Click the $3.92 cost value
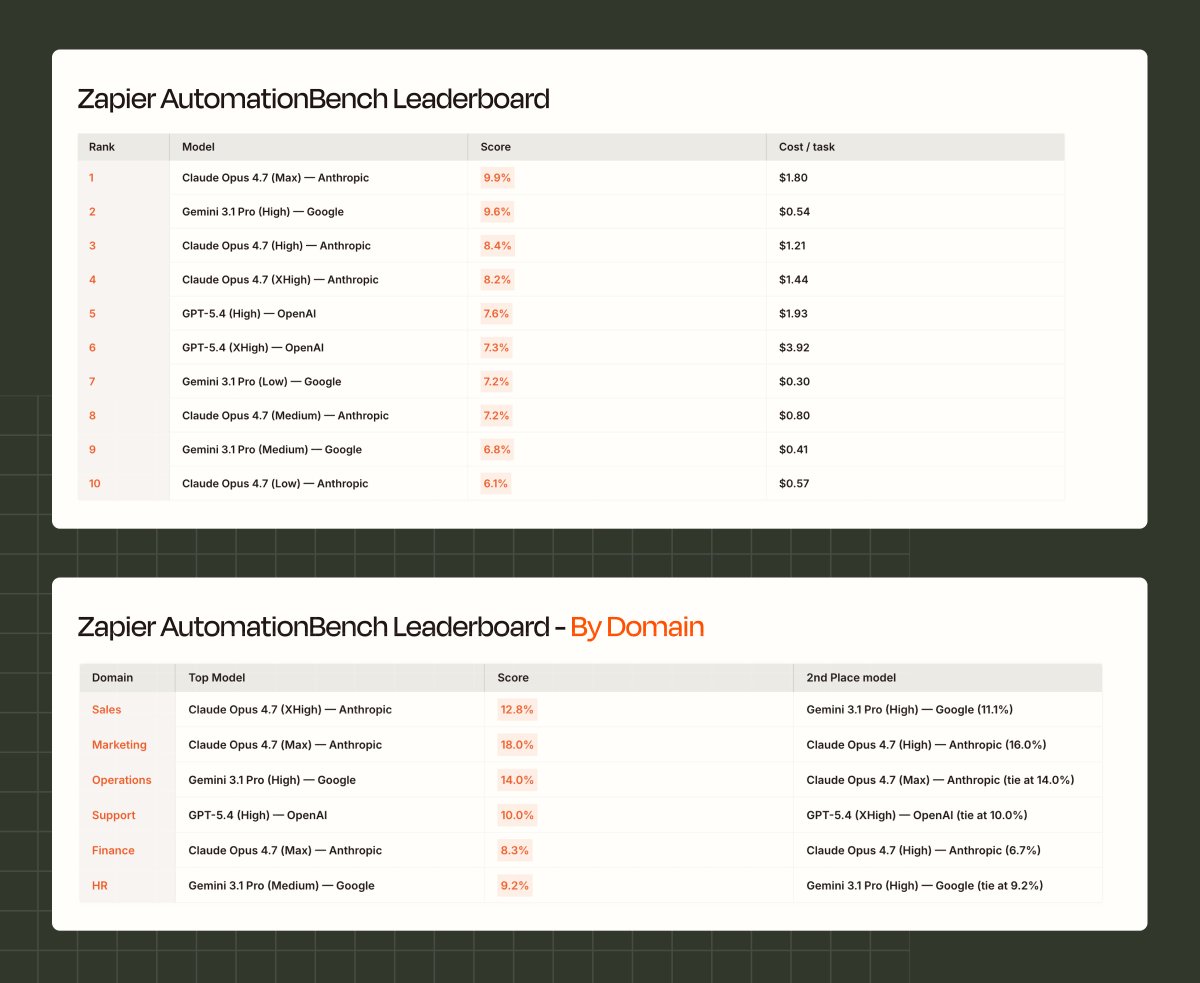The height and width of the screenshot is (983, 1200). [x=794, y=348]
